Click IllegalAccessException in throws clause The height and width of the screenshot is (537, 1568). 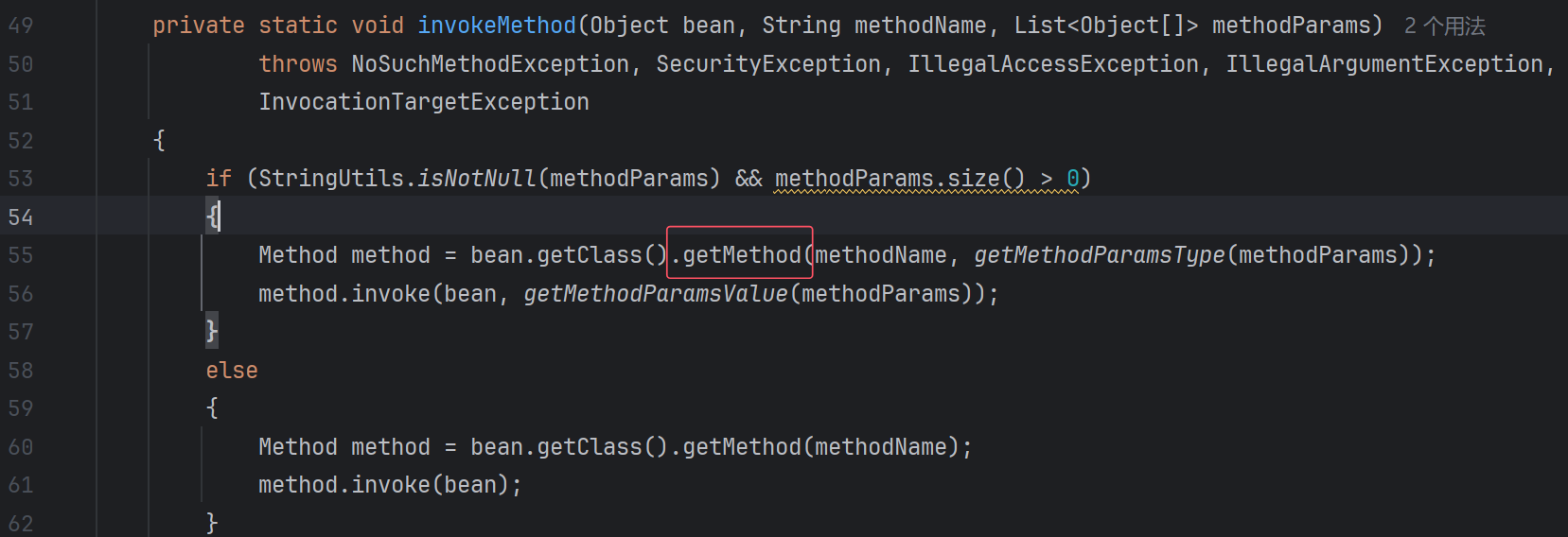coord(1053,64)
